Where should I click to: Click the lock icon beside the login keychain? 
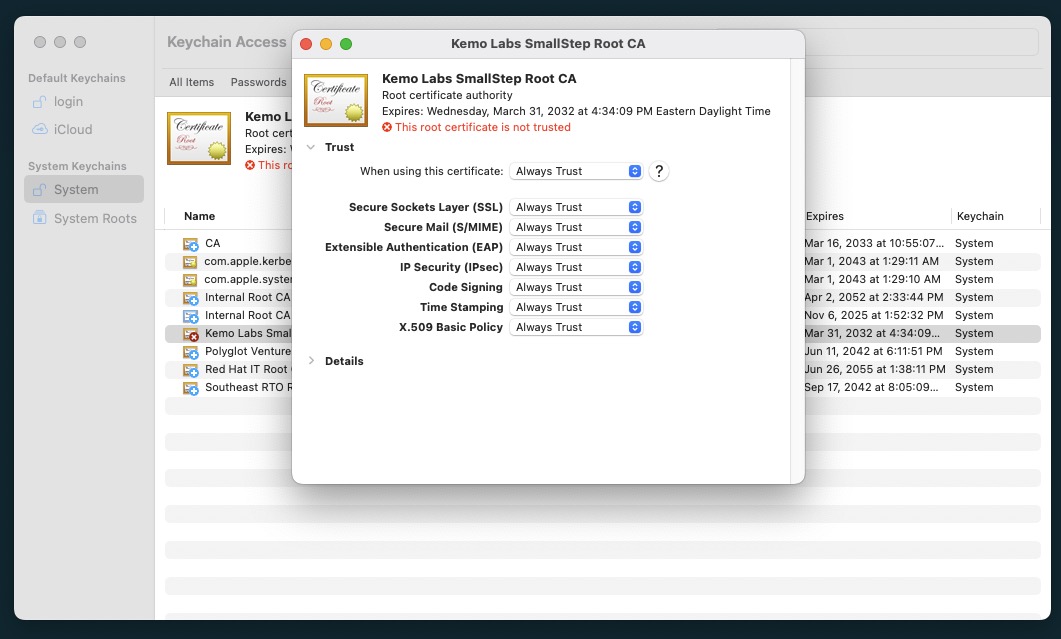point(40,102)
